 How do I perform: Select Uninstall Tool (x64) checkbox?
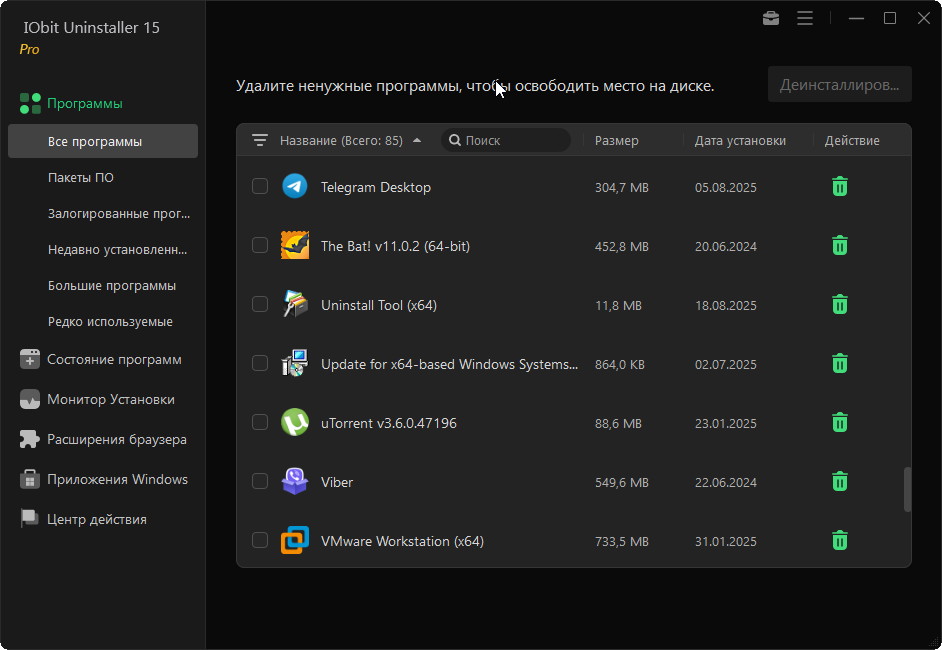(x=260, y=304)
